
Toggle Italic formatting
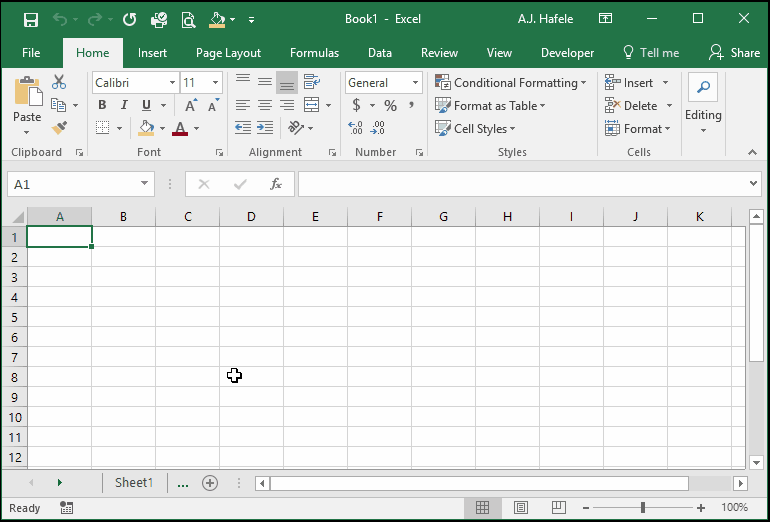pyautogui.click(x=124, y=105)
